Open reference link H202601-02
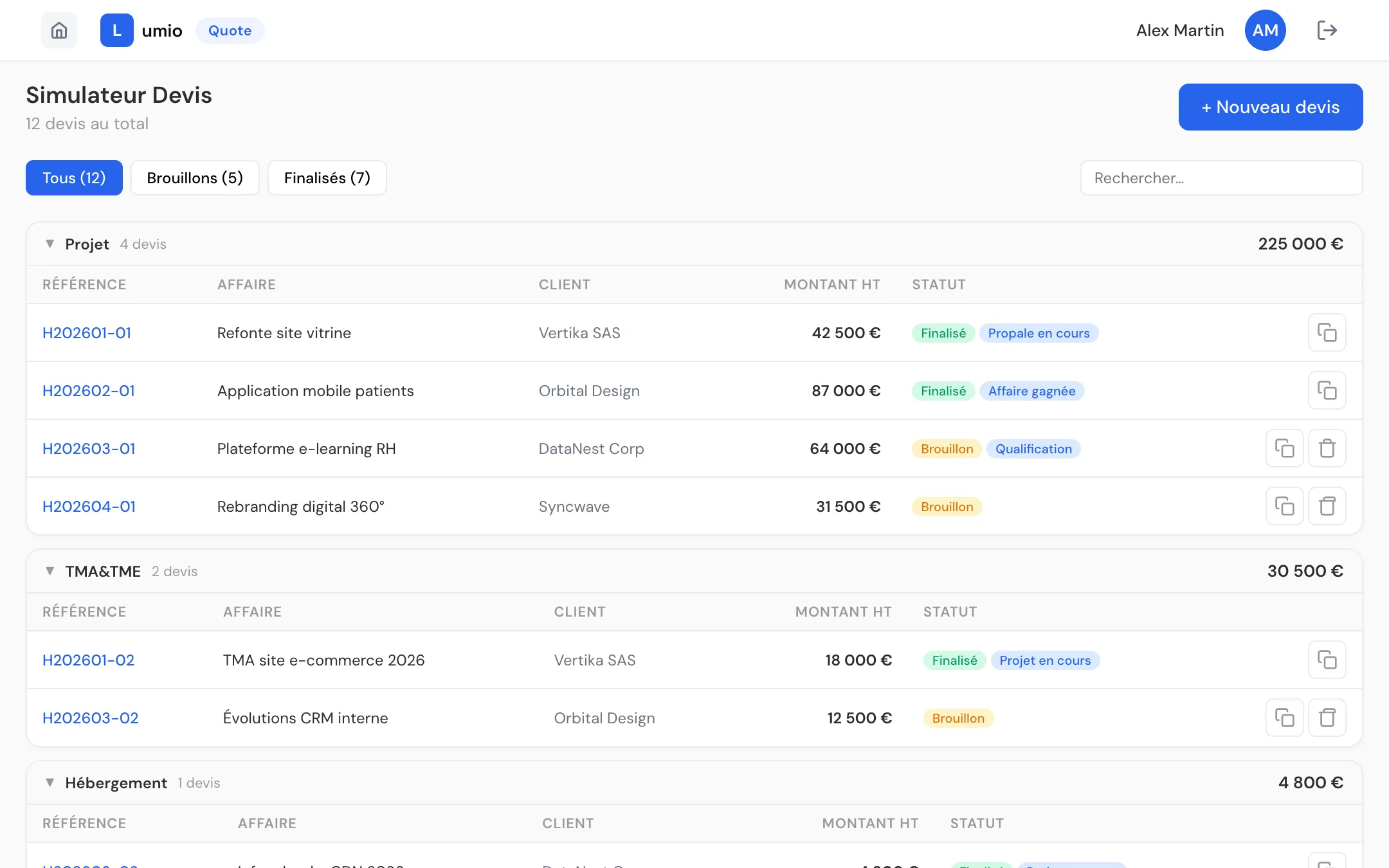The height and width of the screenshot is (868, 1389). [x=88, y=660]
